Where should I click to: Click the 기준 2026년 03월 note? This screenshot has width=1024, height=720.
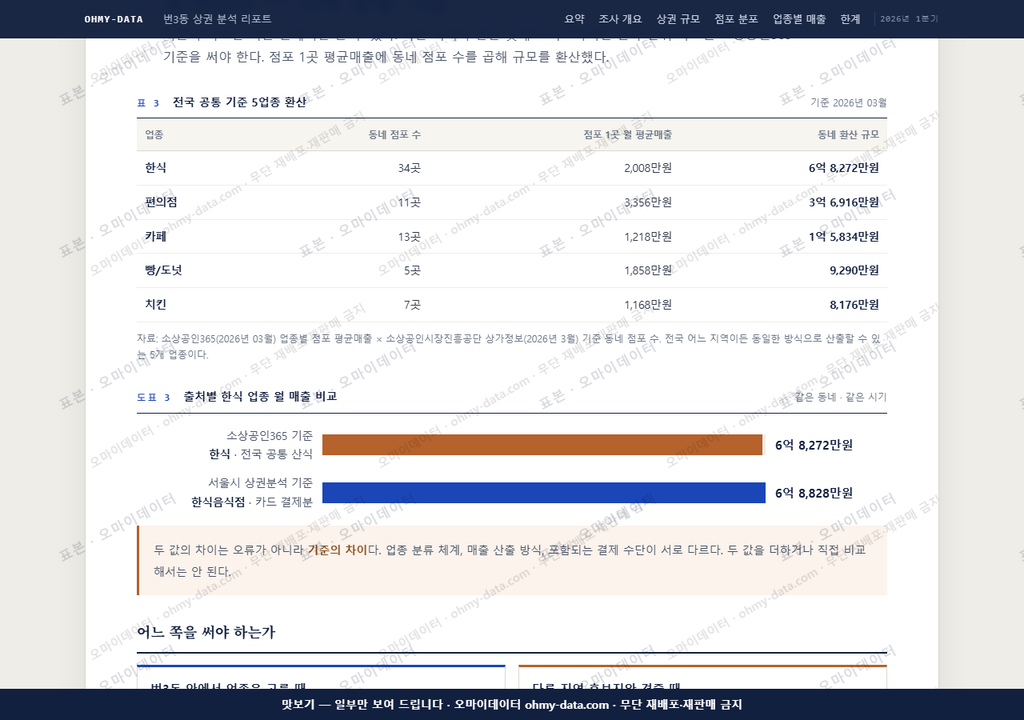click(848, 103)
